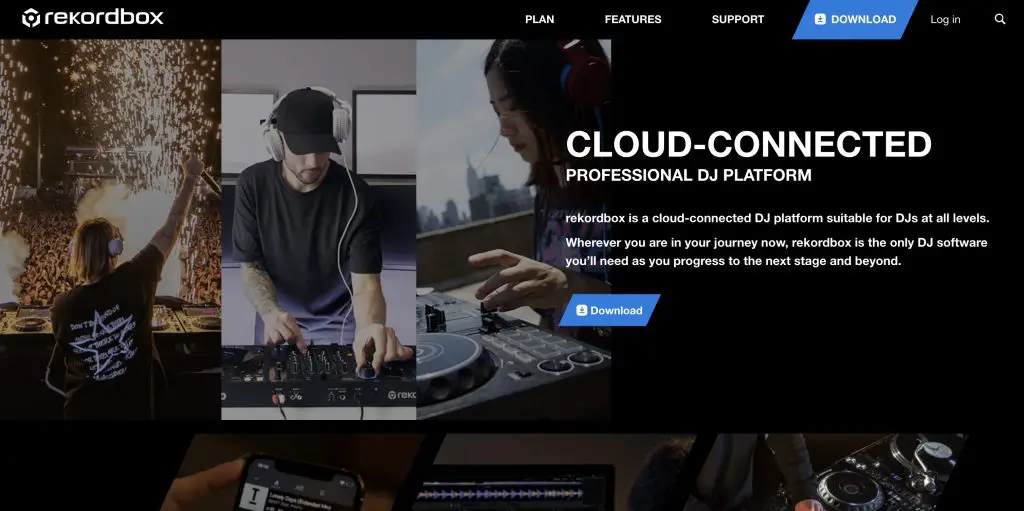Click the blue Download button in the hero section

tap(609, 310)
